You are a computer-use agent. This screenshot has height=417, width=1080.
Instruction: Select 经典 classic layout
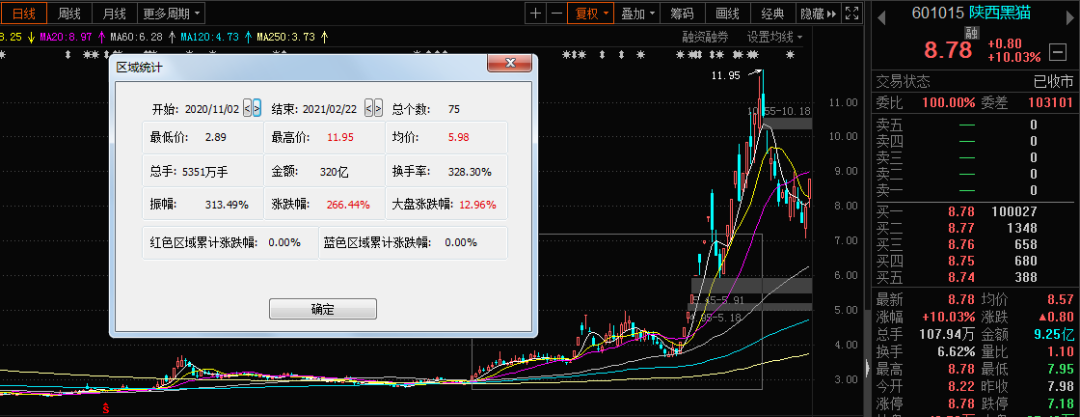pyautogui.click(x=773, y=12)
